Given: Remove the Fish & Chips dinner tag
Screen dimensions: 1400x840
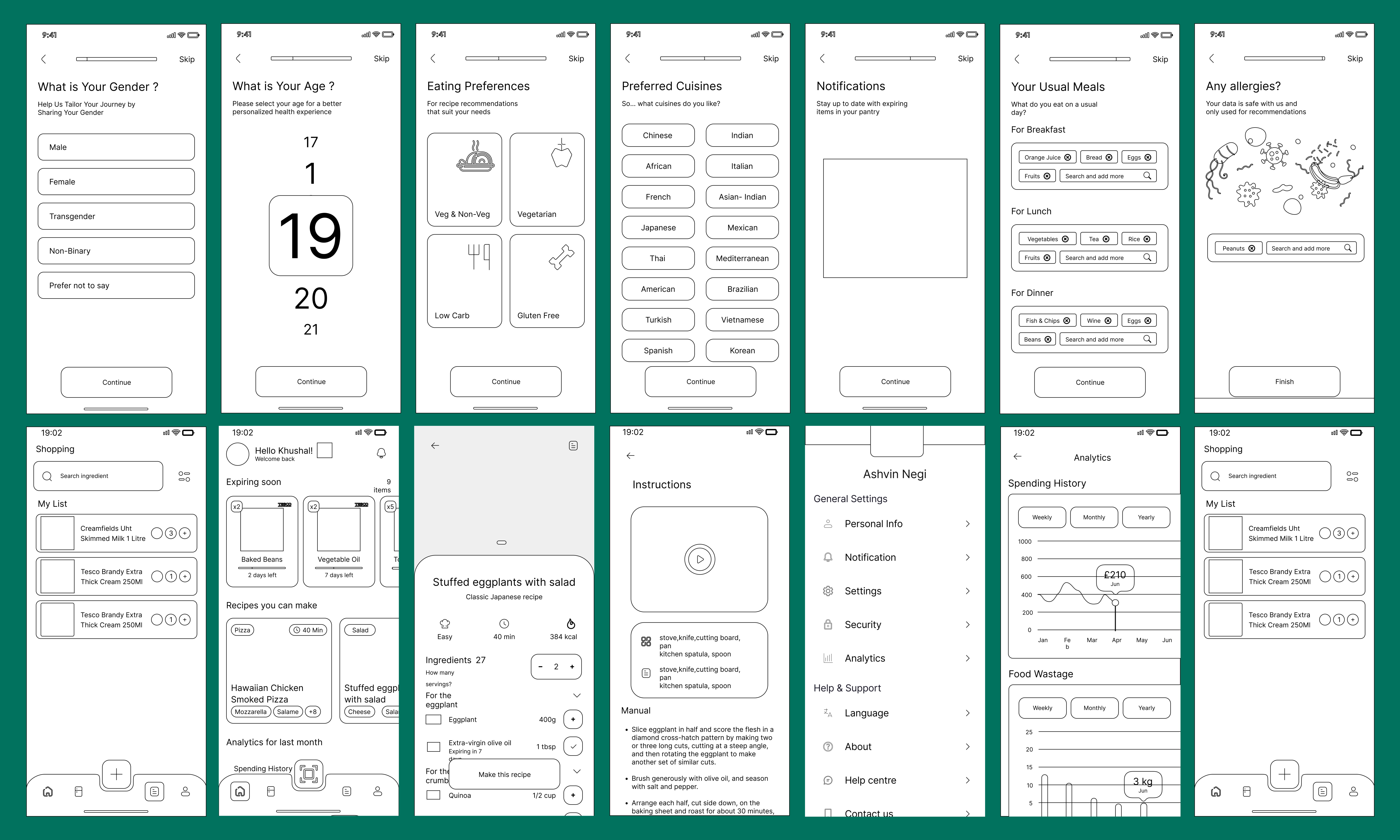Looking at the screenshot, I should point(1067,320).
